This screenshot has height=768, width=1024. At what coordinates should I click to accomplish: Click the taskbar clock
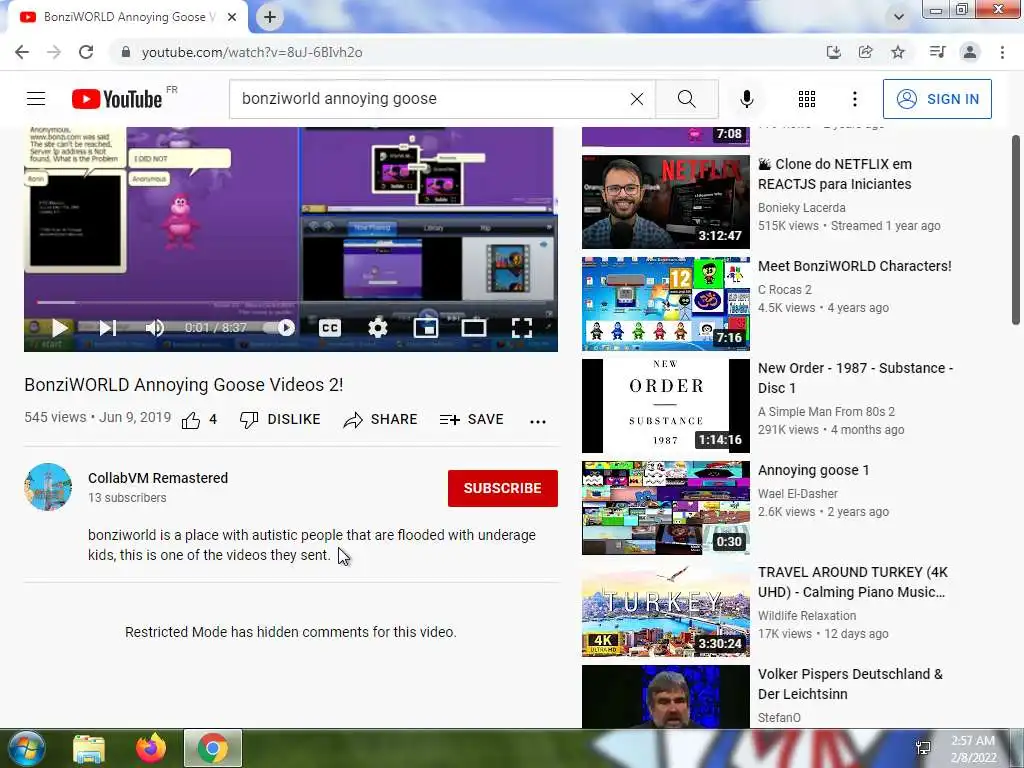(x=973, y=749)
